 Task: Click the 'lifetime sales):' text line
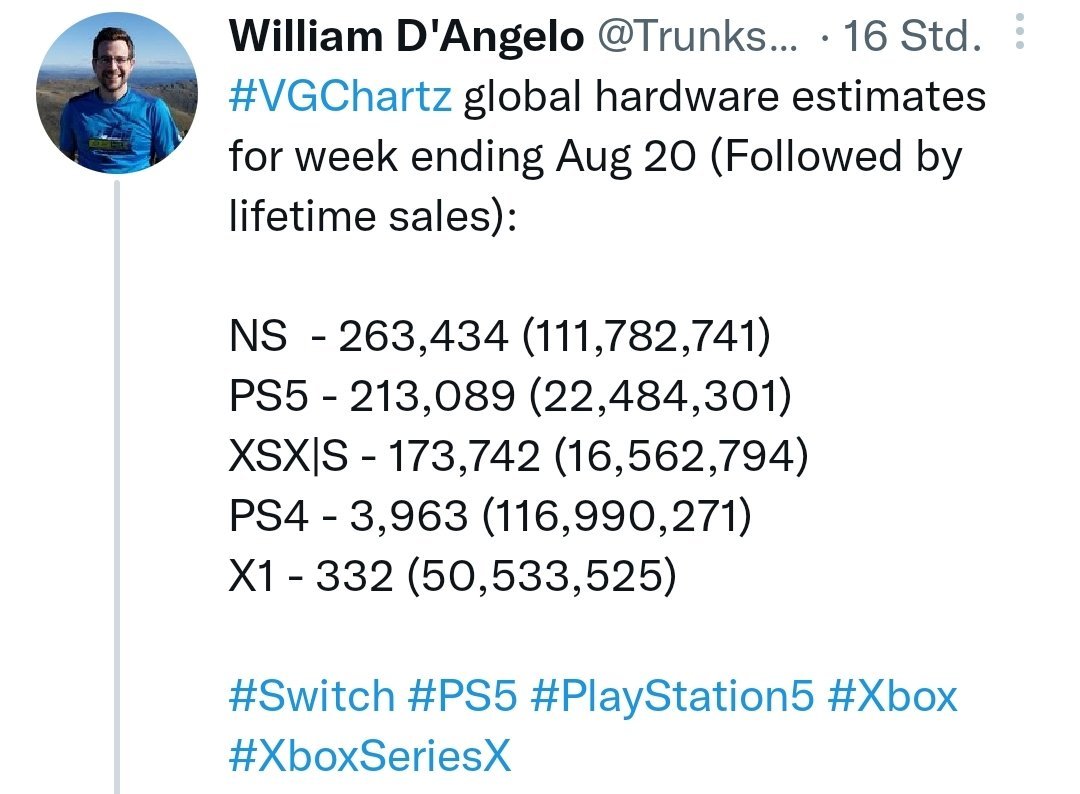[373, 216]
